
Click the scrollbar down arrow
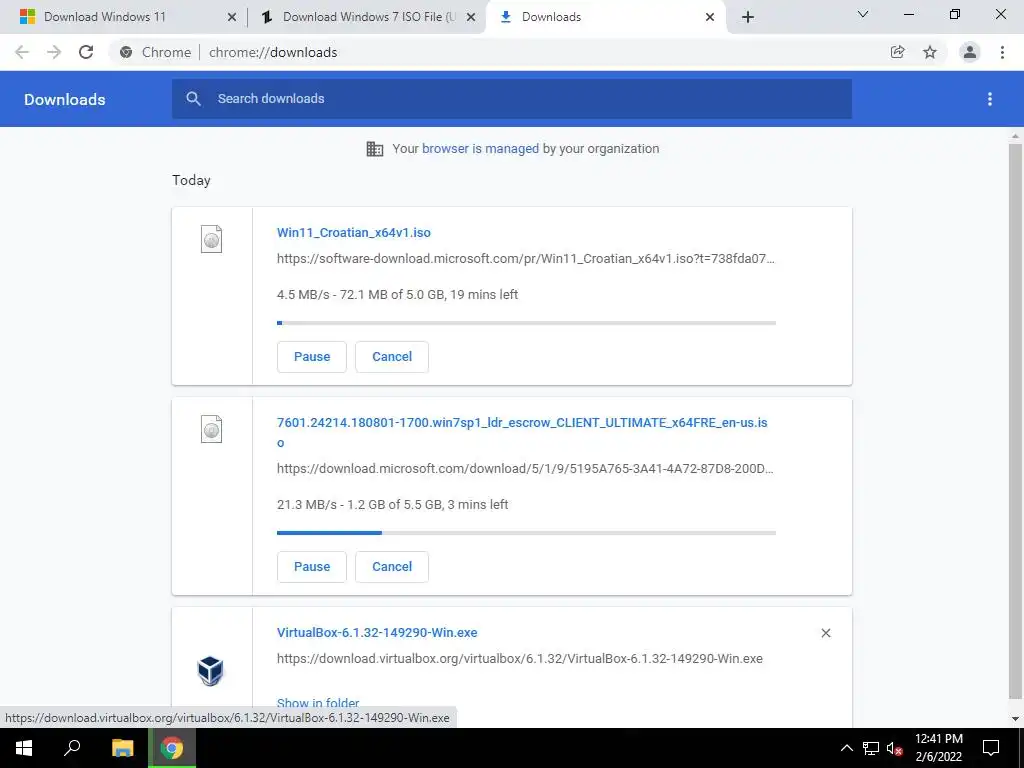[x=1016, y=719]
